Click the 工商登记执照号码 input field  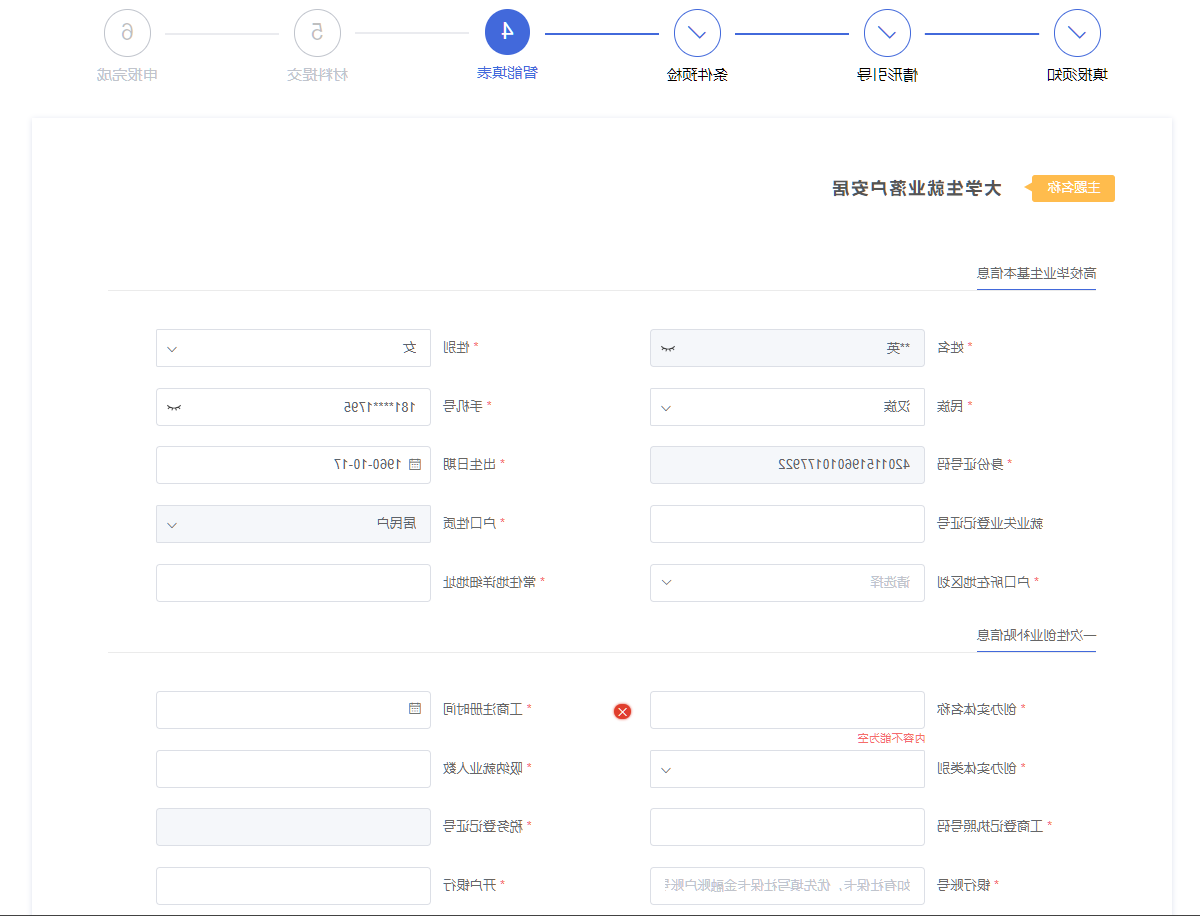(x=787, y=827)
